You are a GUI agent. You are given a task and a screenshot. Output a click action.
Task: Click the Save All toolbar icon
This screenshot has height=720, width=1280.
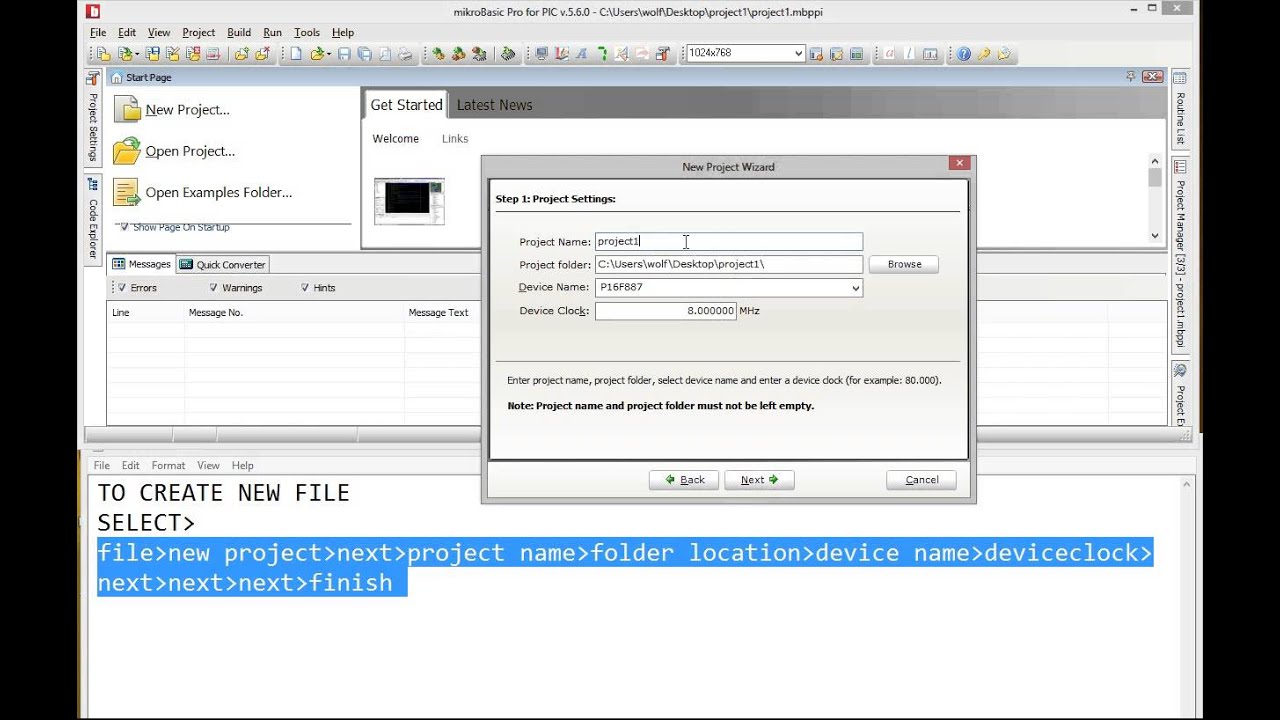coord(364,54)
